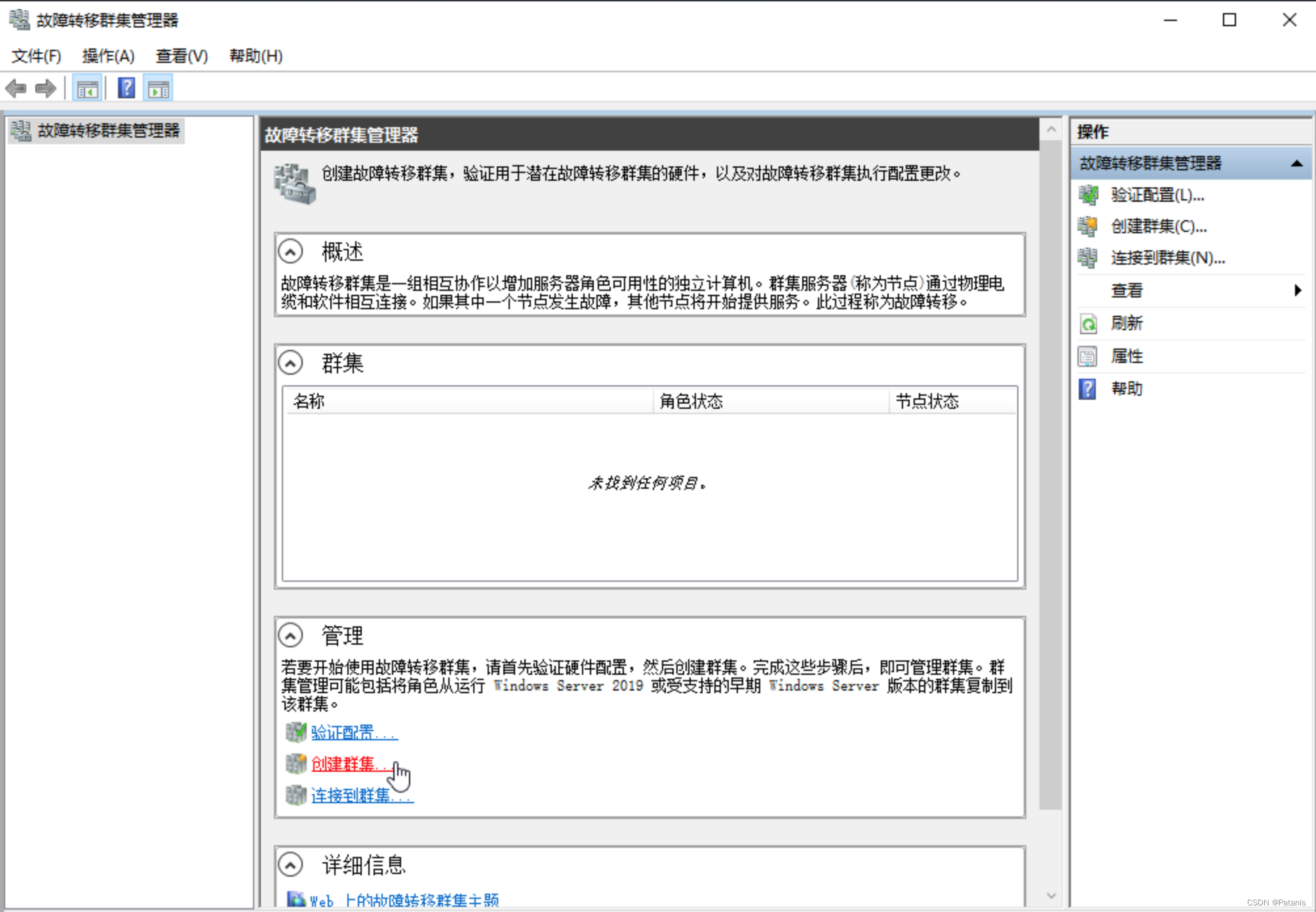This screenshot has height=912, width=1316.
Task: Collapse the 概述 section chevron
Action: coord(290,251)
